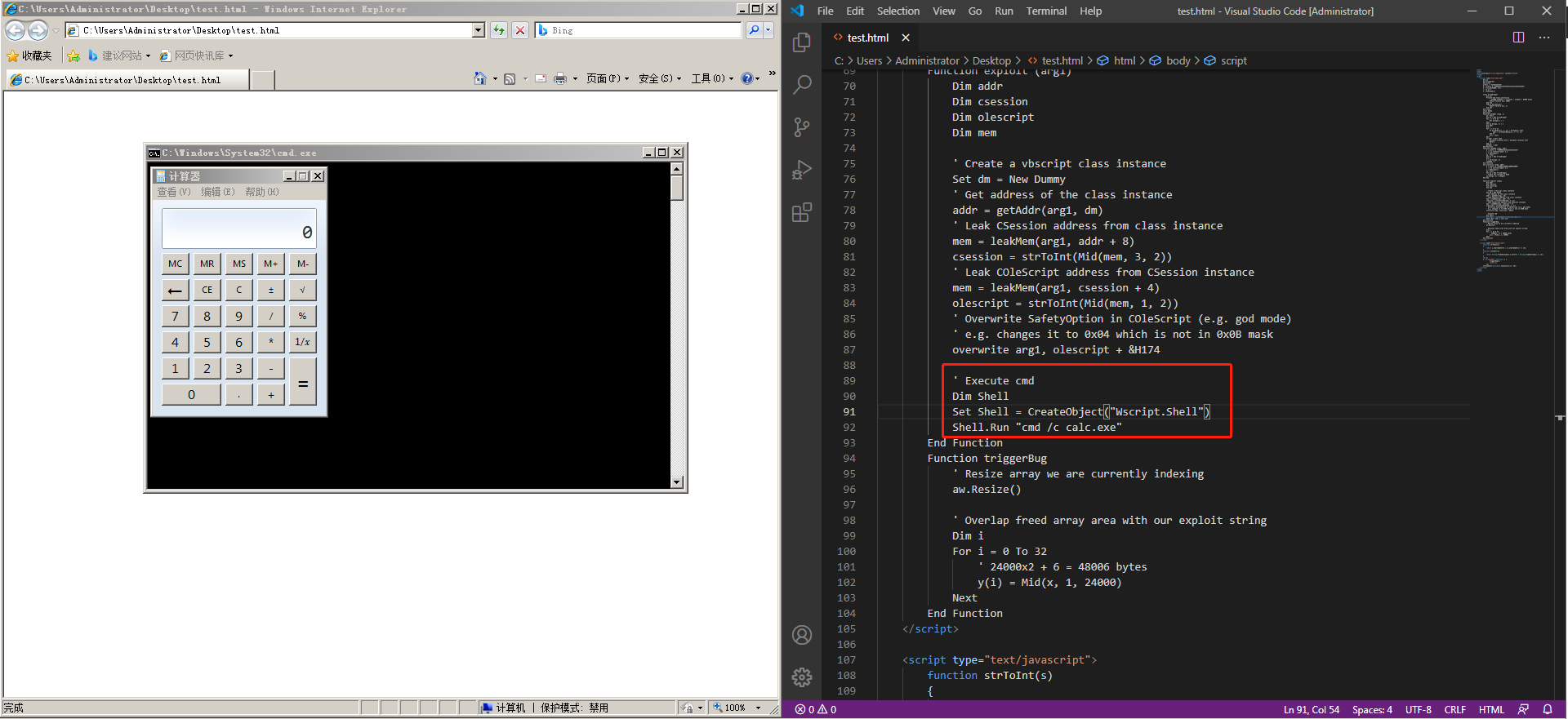Click Ln 91, Col 54 in status bar

pos(1312,709)
